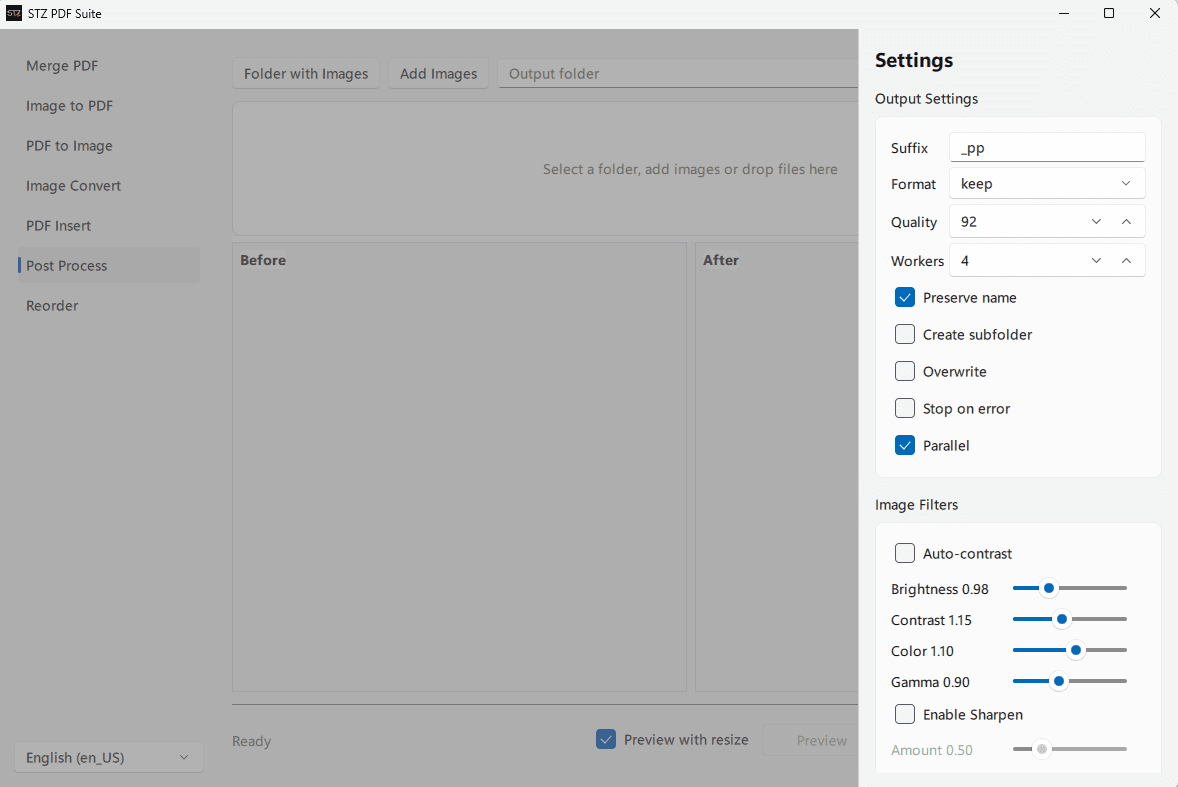
Task: Select PDF Insert in the sidebar
Action: pos(109,225)
